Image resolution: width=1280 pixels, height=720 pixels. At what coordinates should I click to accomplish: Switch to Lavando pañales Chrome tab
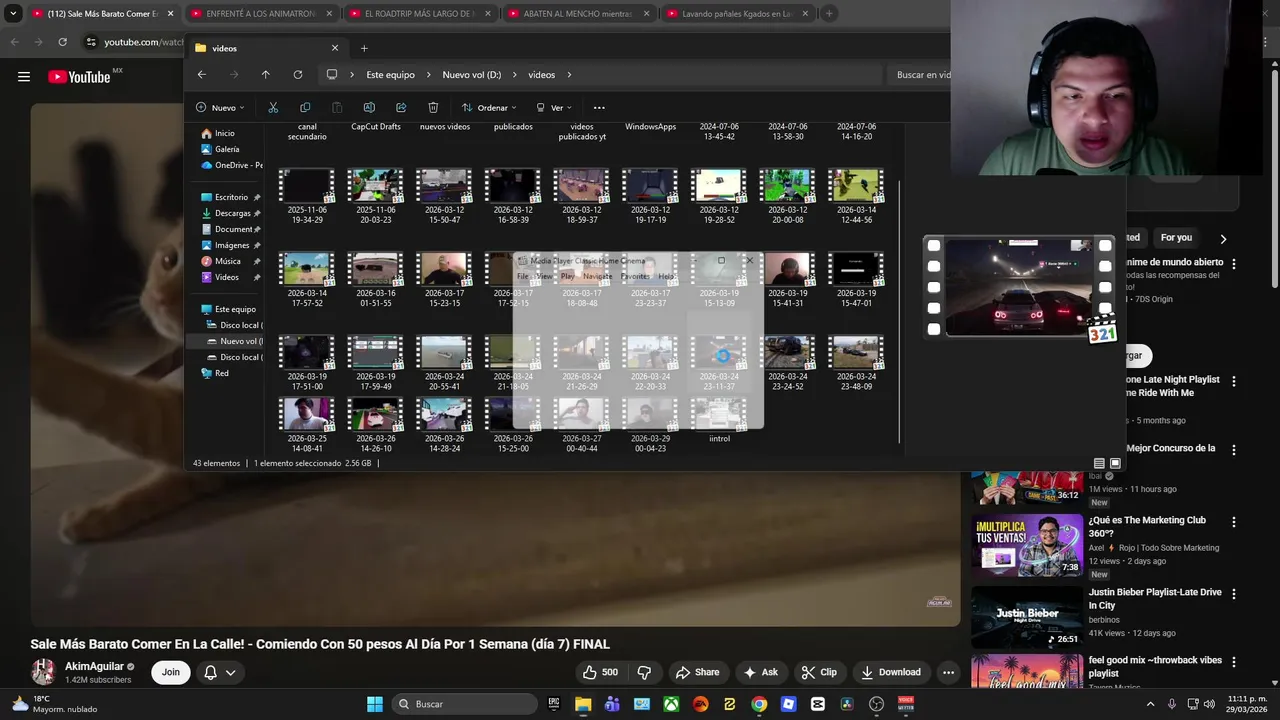[737, 14]
